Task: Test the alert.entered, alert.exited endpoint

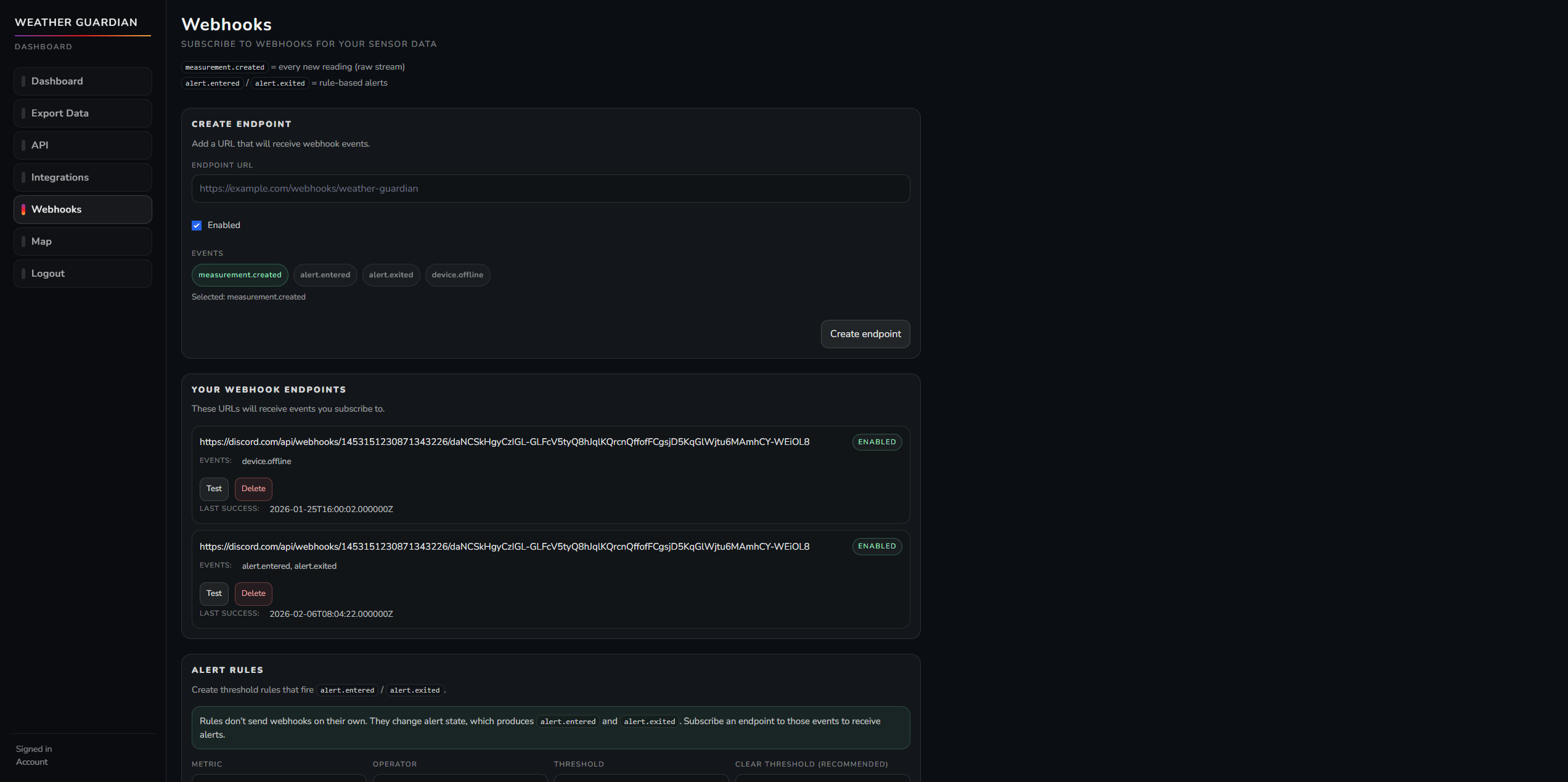Action: (x=214, y=593)
